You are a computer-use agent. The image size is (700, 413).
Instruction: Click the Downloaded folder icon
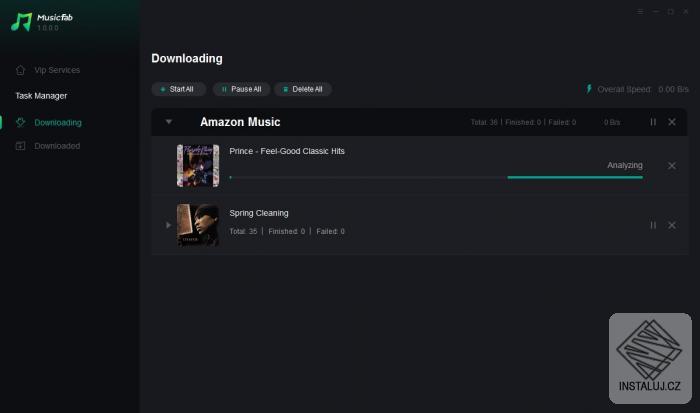(x=20, y=146)
